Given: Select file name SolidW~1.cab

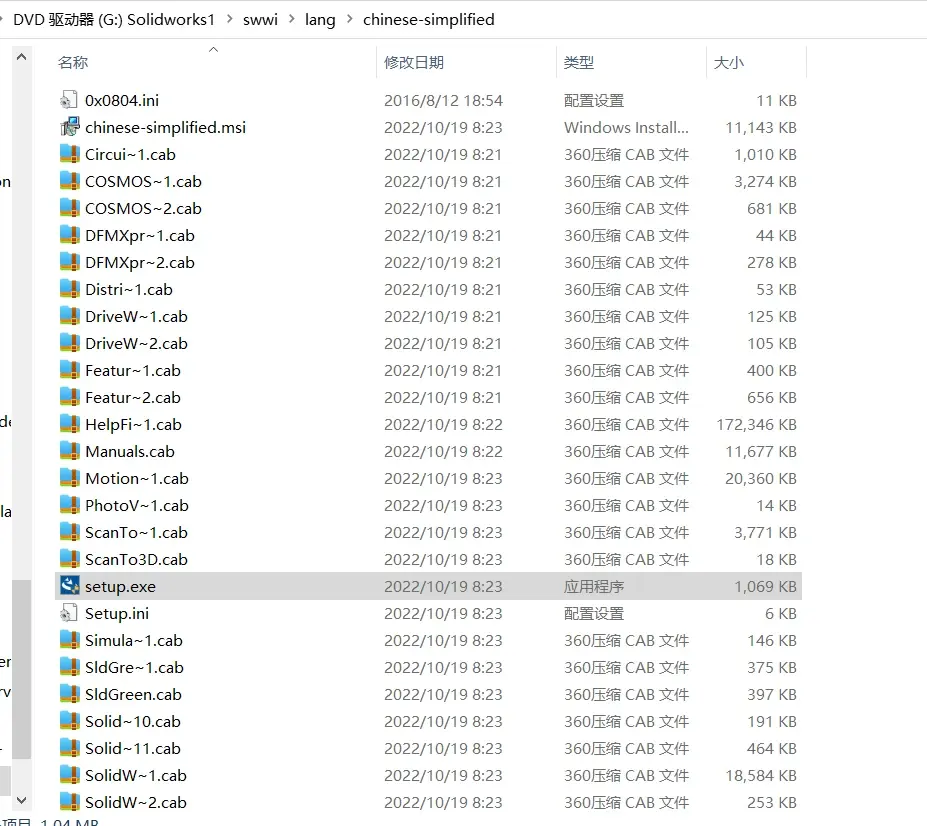Looking at the screenshot, I should pos(136,775).
